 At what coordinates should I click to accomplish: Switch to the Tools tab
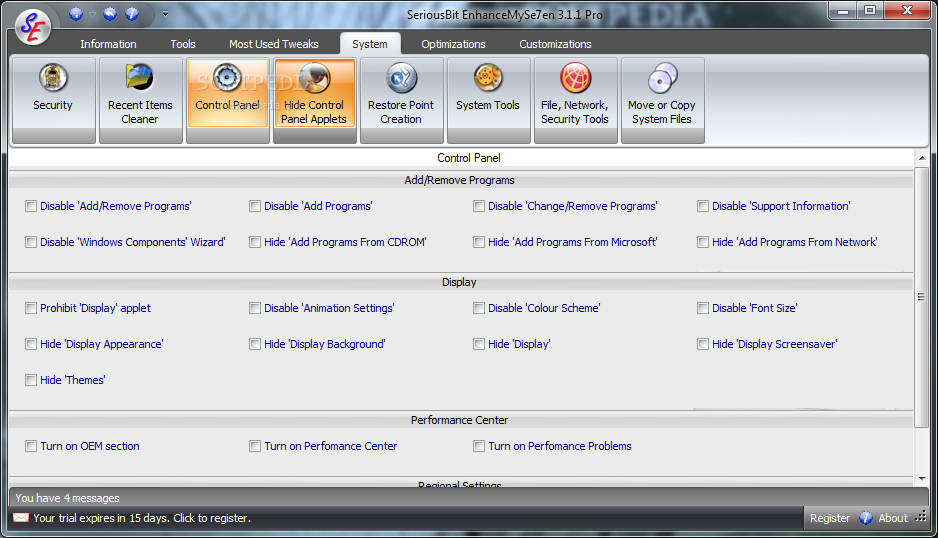[x=182, y=44]
